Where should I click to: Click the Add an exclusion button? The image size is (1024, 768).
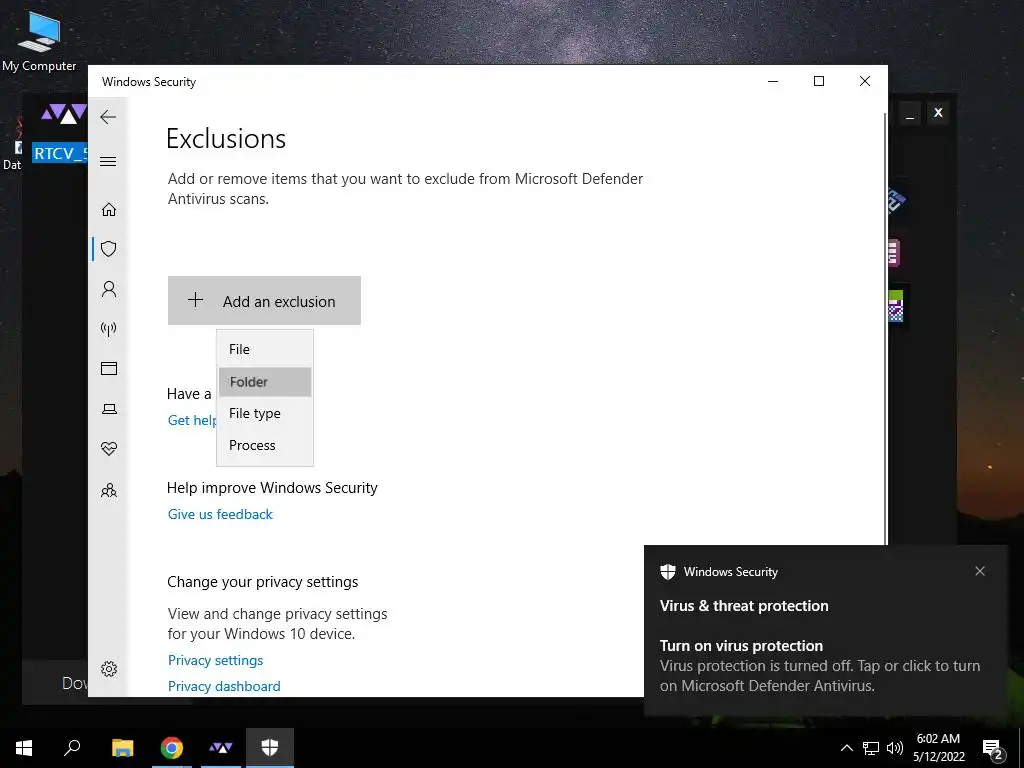[264, 300]
